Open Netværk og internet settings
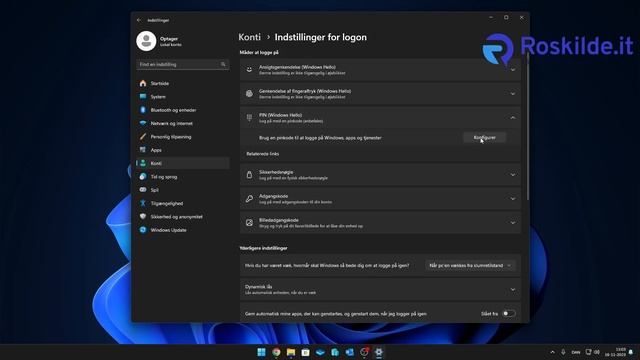 182,123
